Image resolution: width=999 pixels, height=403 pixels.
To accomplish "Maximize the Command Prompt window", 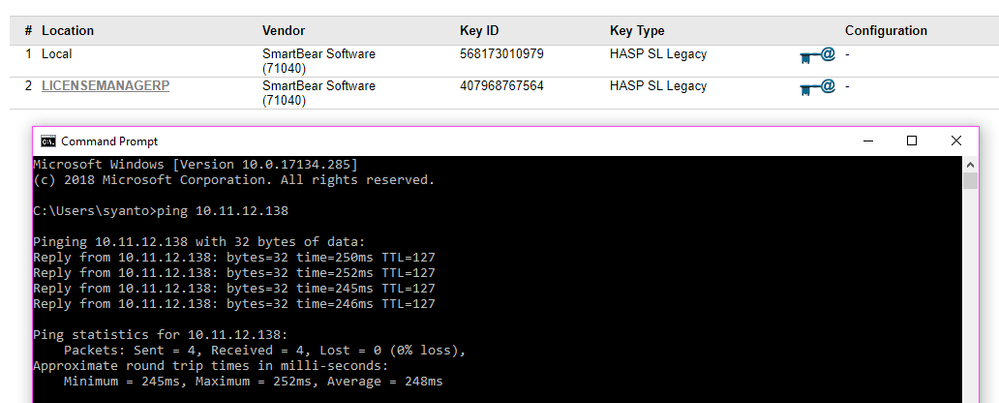I will click(912, 141).
